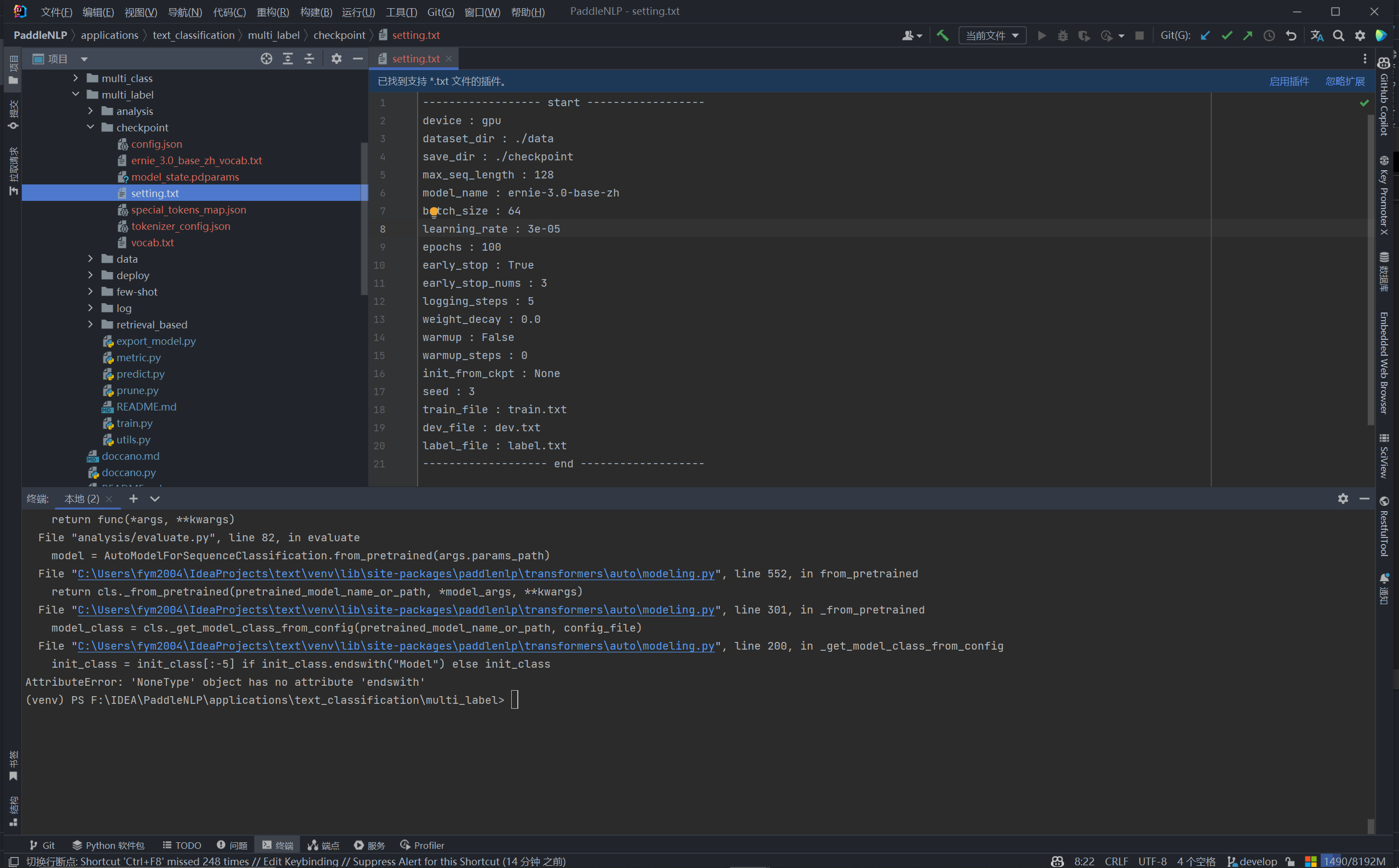Click project tree vertical scrollbar
1399x868 pixels.
[364, 218]
